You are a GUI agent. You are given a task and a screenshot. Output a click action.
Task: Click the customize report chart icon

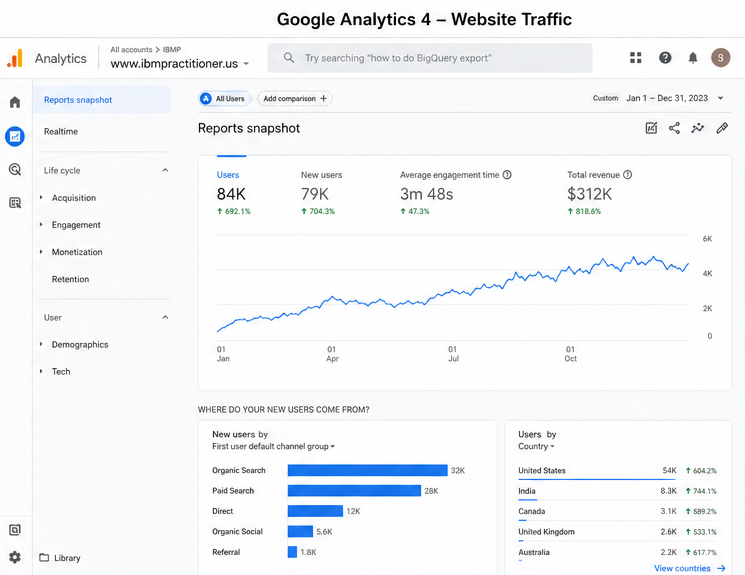coord(651,128)
